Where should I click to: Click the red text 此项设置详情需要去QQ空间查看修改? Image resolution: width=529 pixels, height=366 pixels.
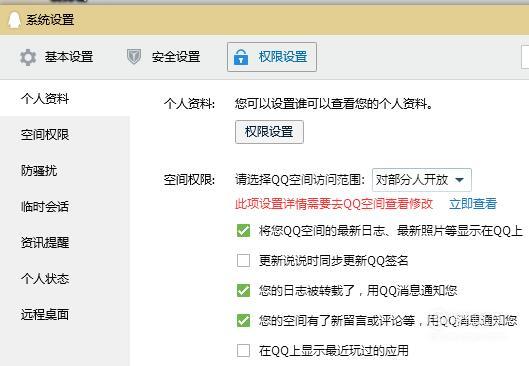point(334,204)
